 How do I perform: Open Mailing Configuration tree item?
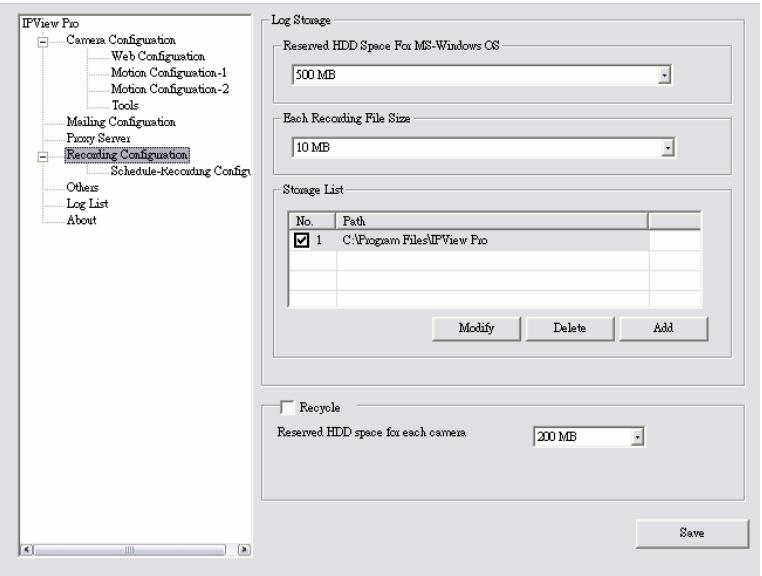tap(121, 122)
